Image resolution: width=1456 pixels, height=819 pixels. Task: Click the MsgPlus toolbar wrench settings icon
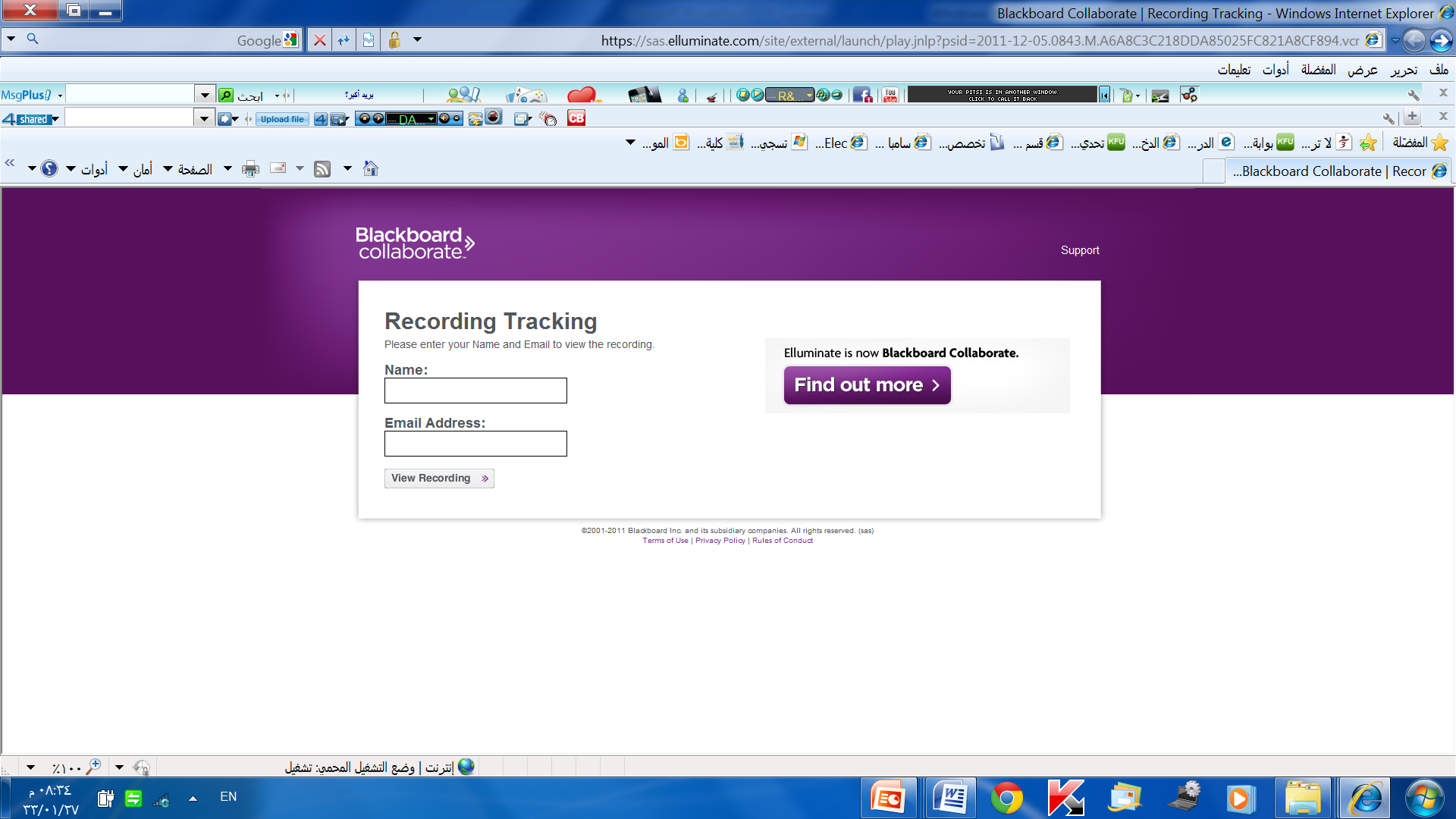(x=1414, y=95)
